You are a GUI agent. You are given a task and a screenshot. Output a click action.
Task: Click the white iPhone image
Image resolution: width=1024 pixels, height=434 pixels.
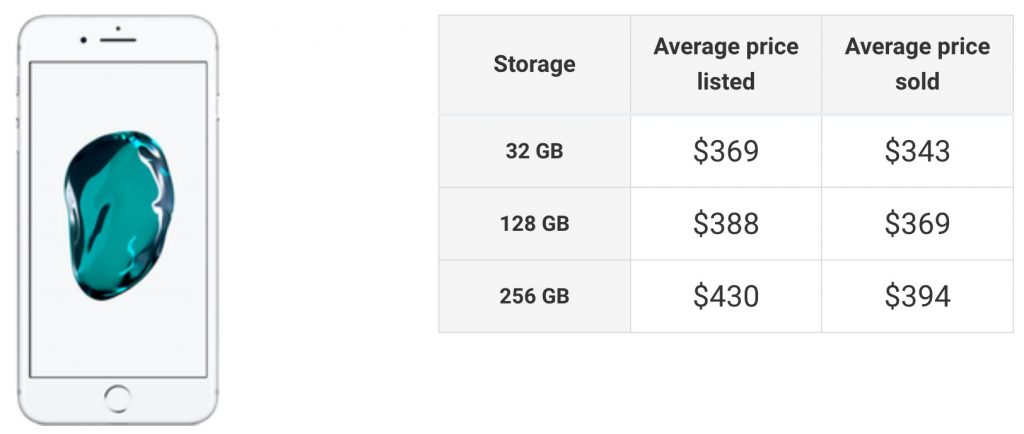[118, 220]
